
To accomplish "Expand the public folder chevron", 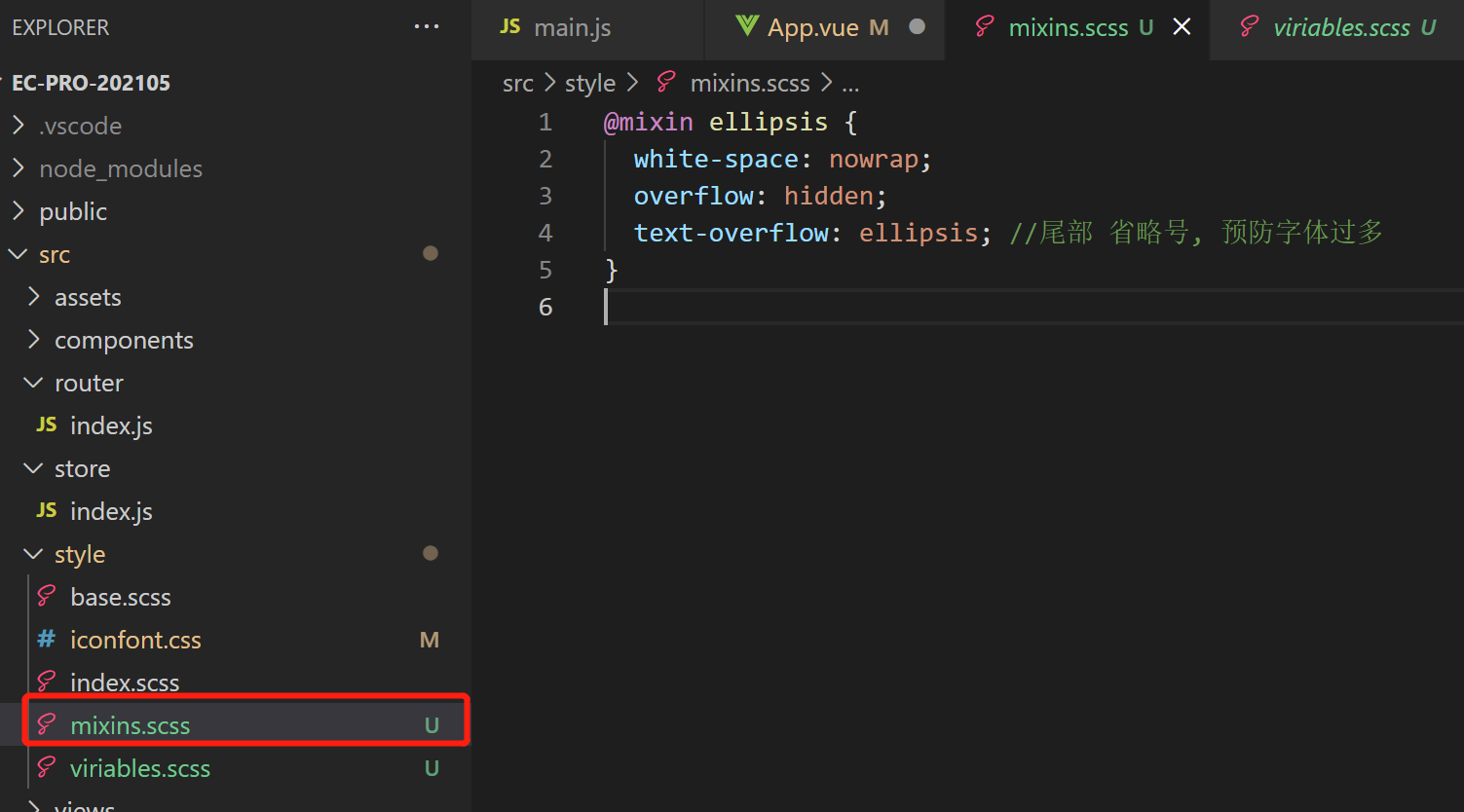I will coord(19,210).
